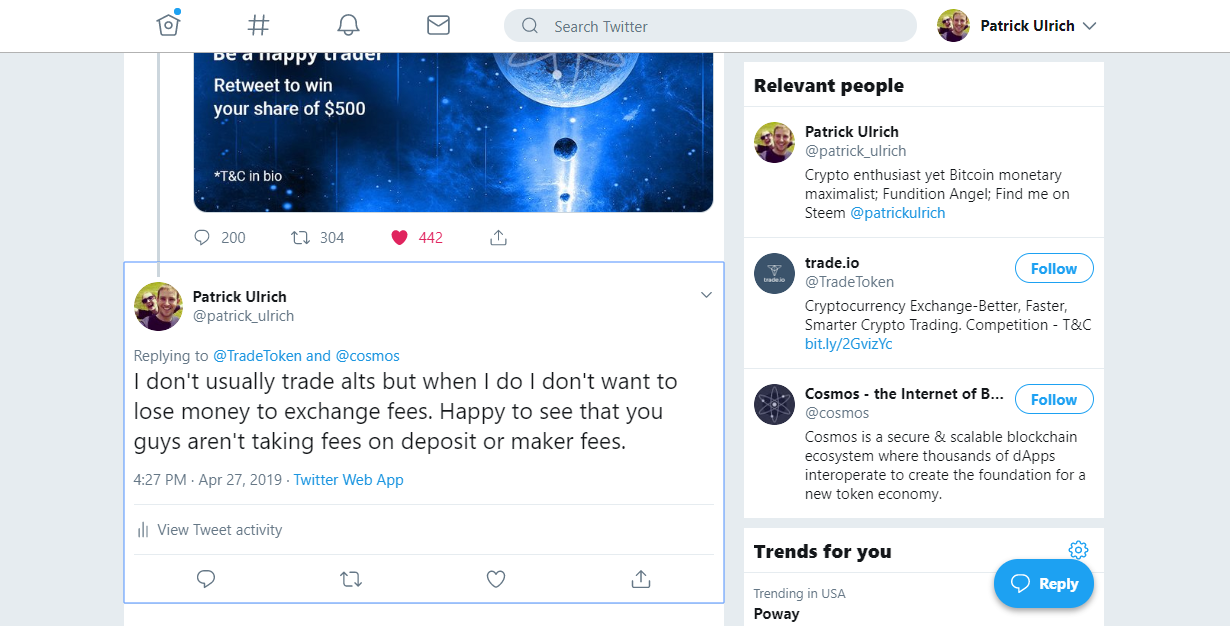Screen dimensions: 1230x626
Task: Open the Notifications bell icon
Action: tap(348, 25)
